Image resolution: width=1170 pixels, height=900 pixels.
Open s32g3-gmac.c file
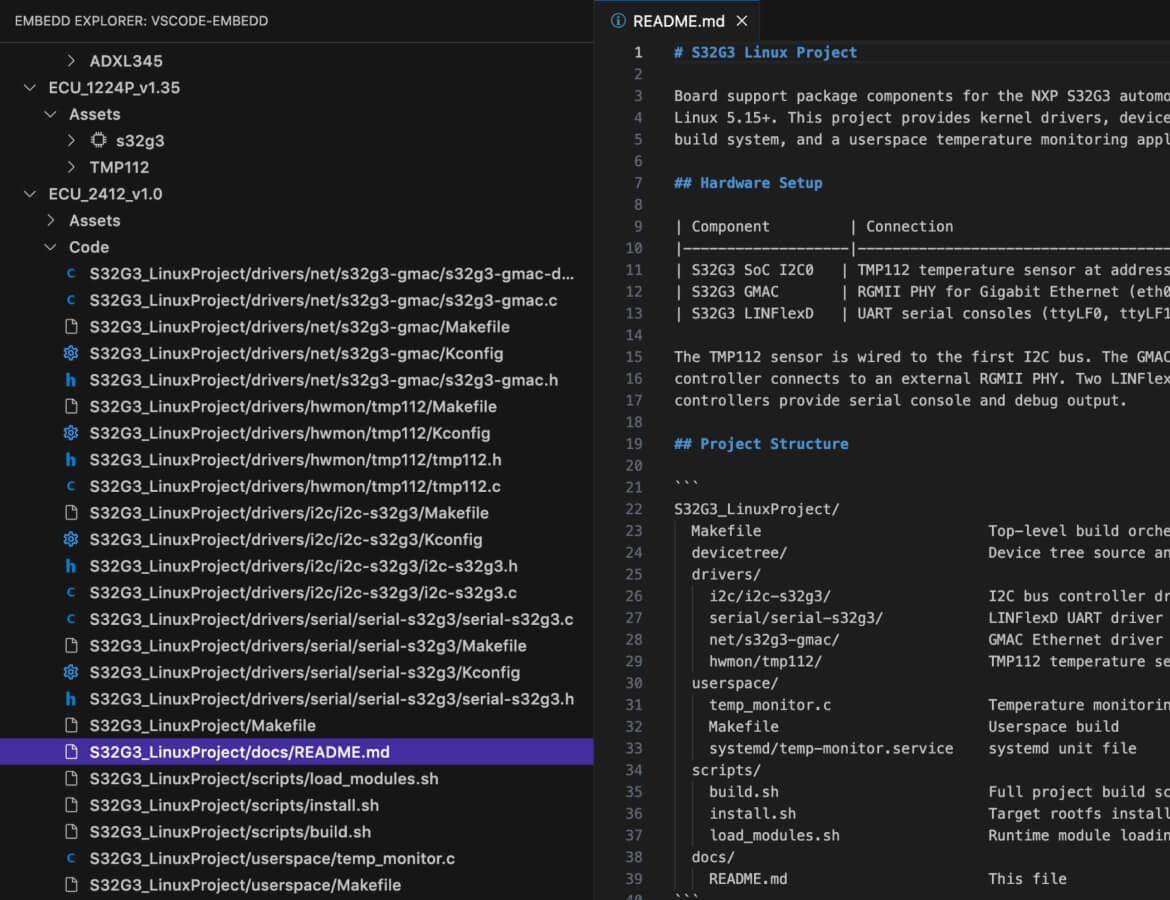coord(323,300)
